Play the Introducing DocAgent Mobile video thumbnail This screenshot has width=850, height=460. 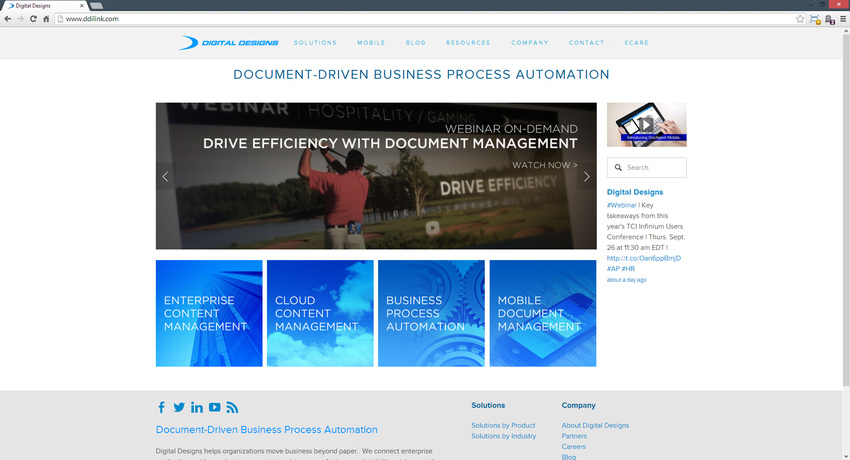(647, 125)
